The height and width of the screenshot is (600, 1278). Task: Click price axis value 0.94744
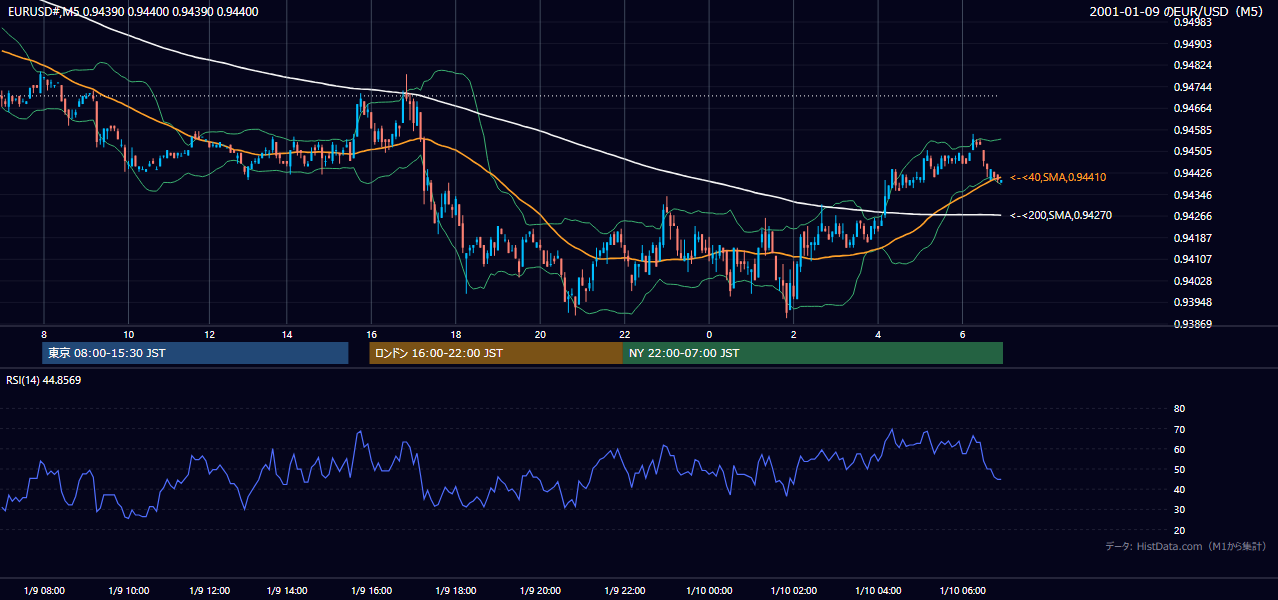[1192, 87]
